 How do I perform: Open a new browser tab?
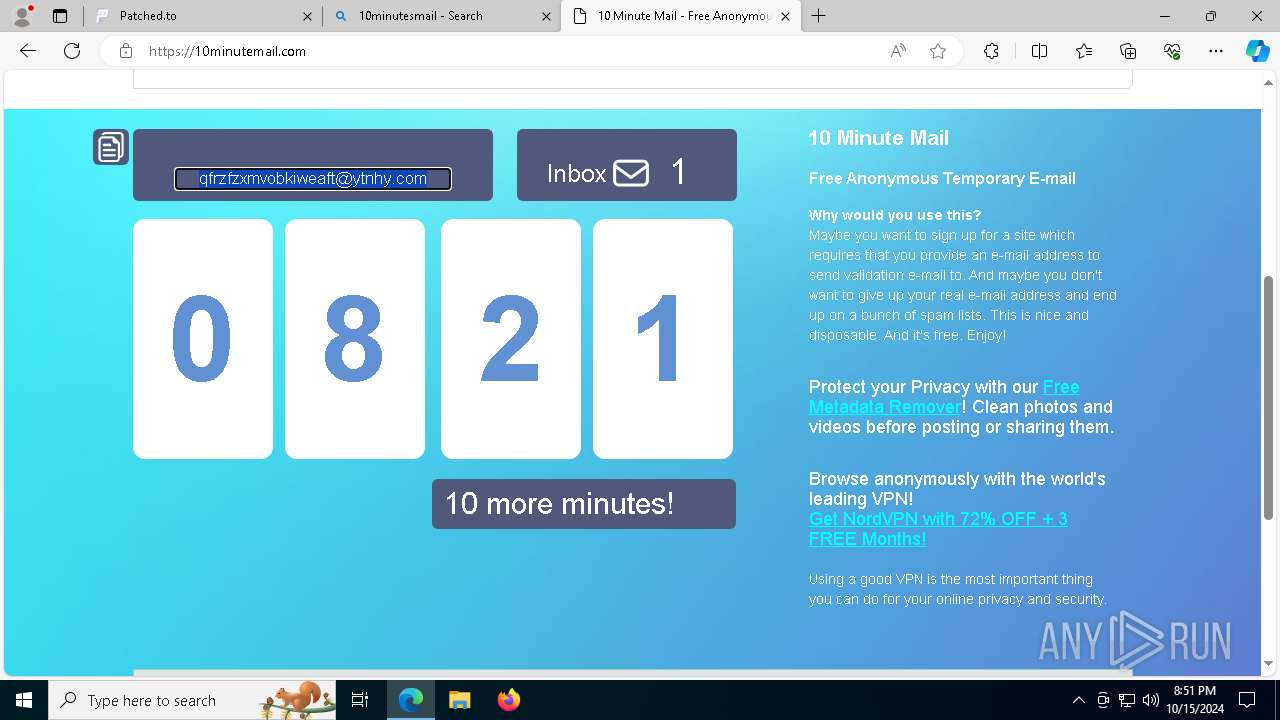click(818, 16)
